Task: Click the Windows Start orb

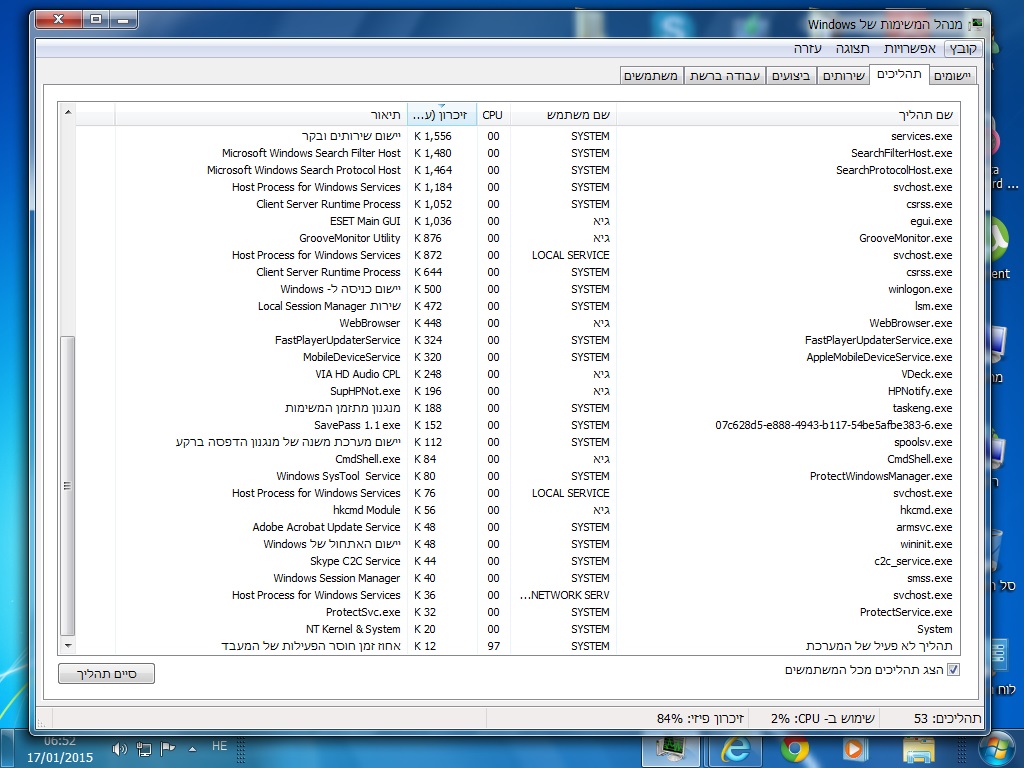Action: coord(995,747)
